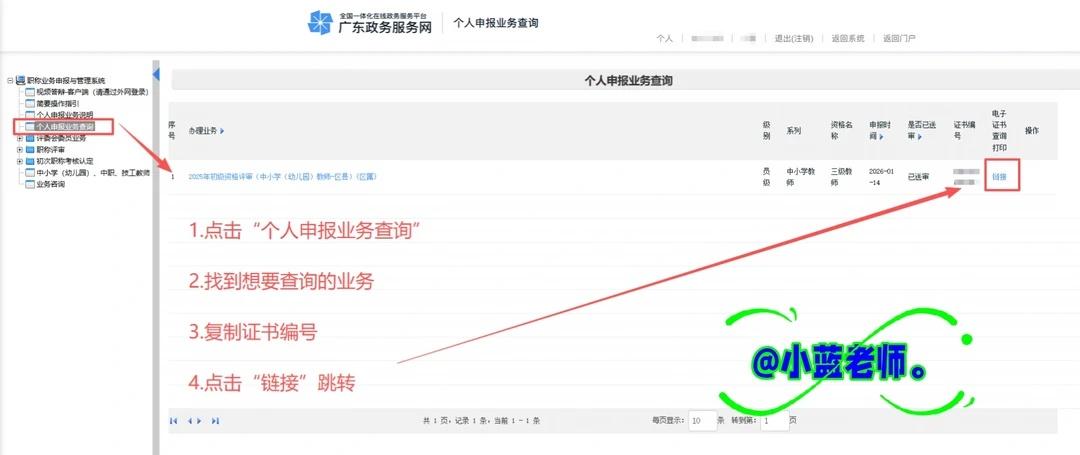Click the 返回系统 link
This screenshot has width=1080, height=455.
(x=848, y=39)
